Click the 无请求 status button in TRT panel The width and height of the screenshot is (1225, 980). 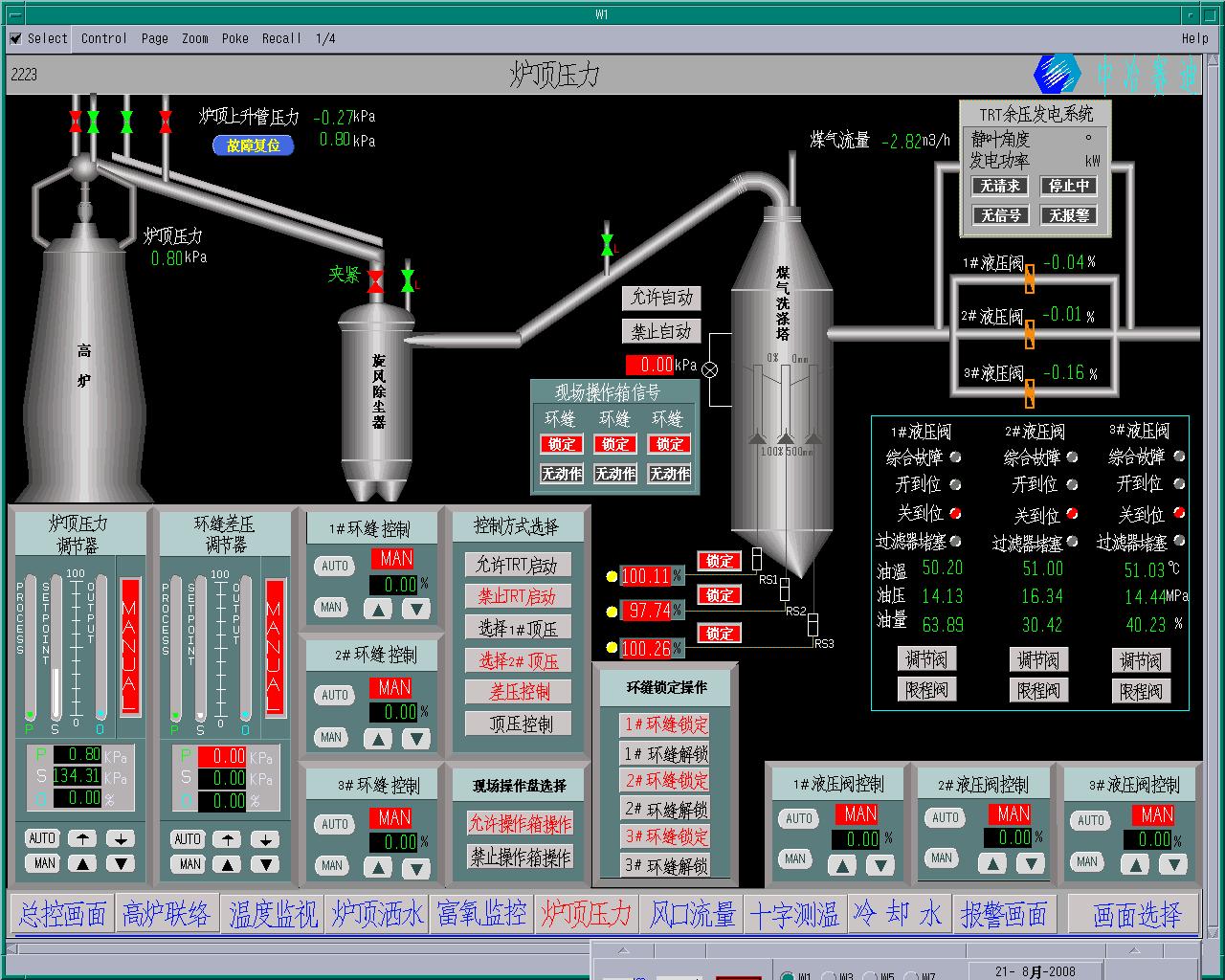pyautogui.click(x=1001, y=186)
